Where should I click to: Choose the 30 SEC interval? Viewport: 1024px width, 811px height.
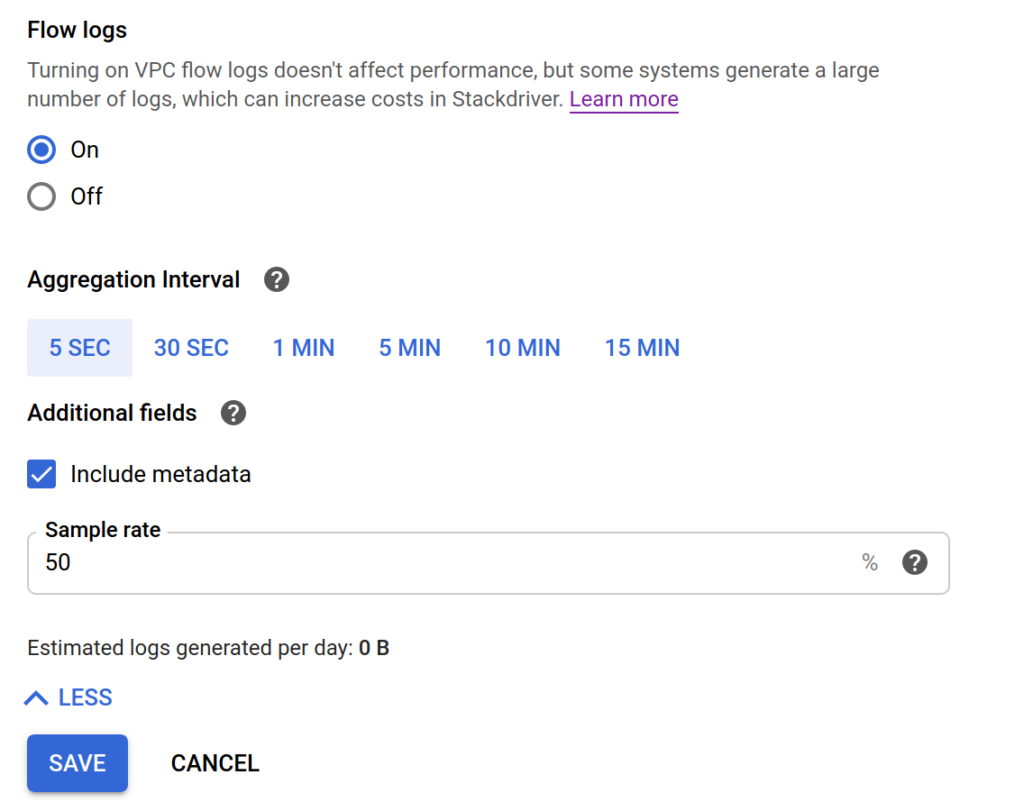click(x=191, y=347)
